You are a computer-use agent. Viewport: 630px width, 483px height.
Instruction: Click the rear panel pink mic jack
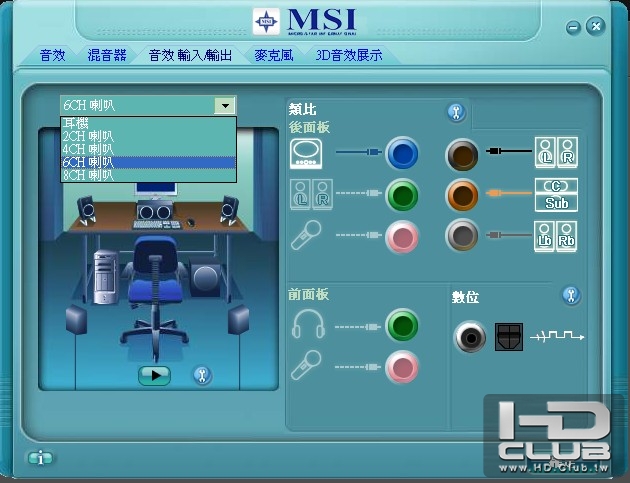tap(402, 237)
